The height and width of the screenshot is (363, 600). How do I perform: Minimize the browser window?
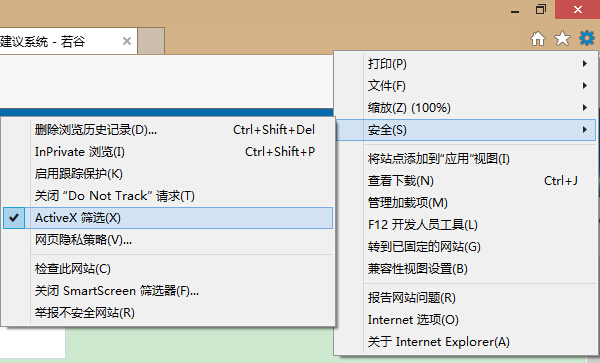point(515,11)
